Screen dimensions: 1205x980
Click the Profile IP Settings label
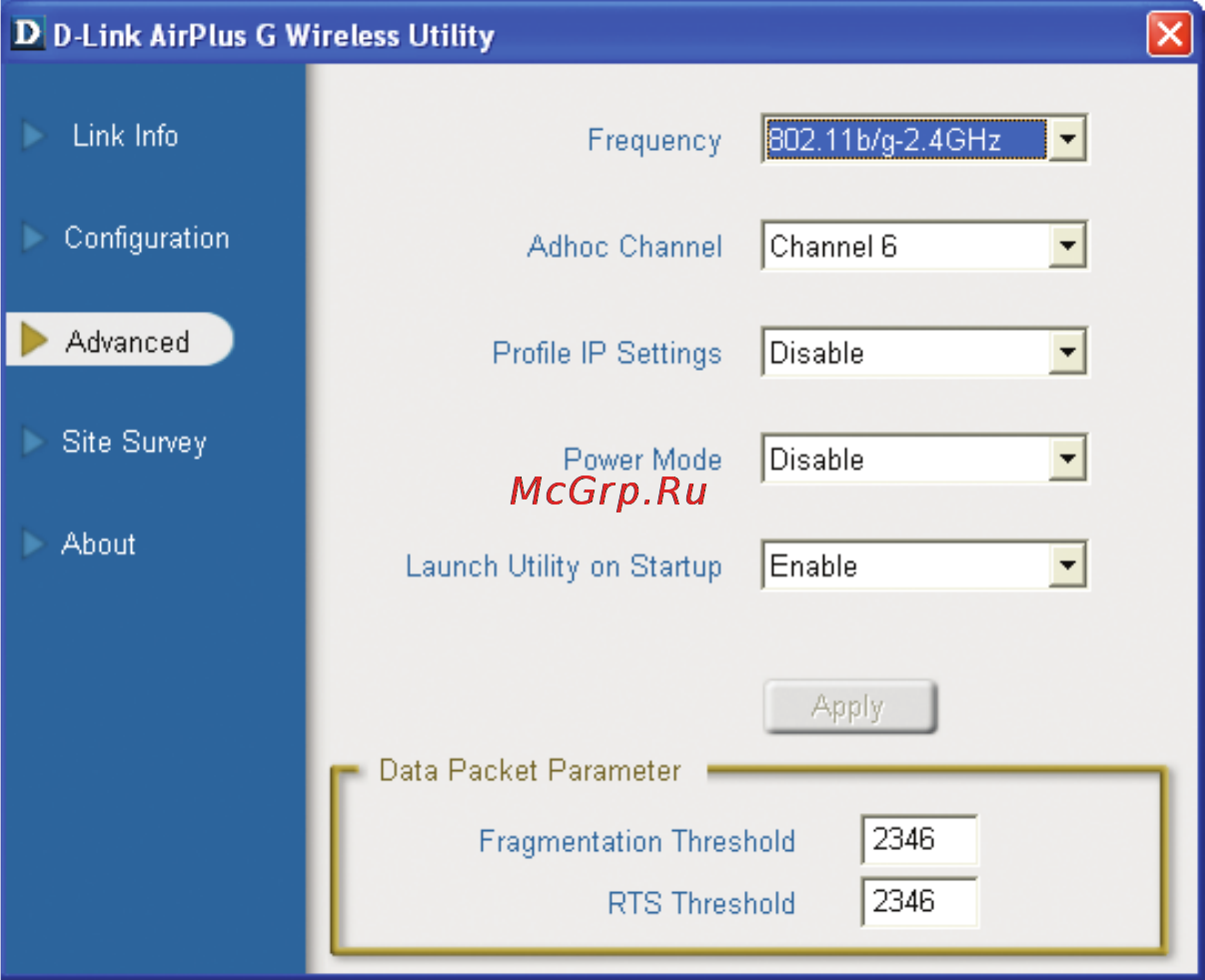coord(606,354)
